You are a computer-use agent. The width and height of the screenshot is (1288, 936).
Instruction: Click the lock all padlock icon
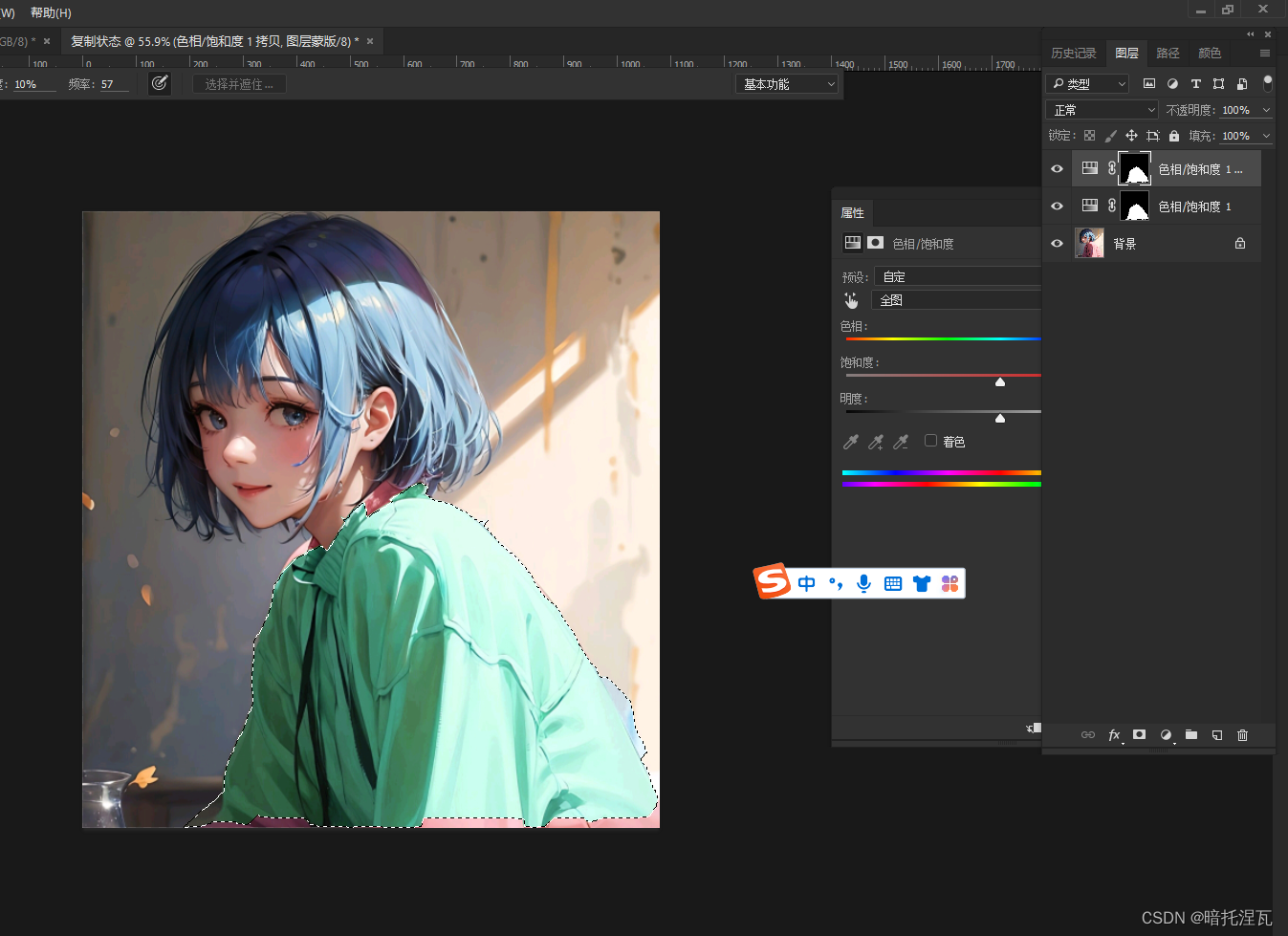1174,136
